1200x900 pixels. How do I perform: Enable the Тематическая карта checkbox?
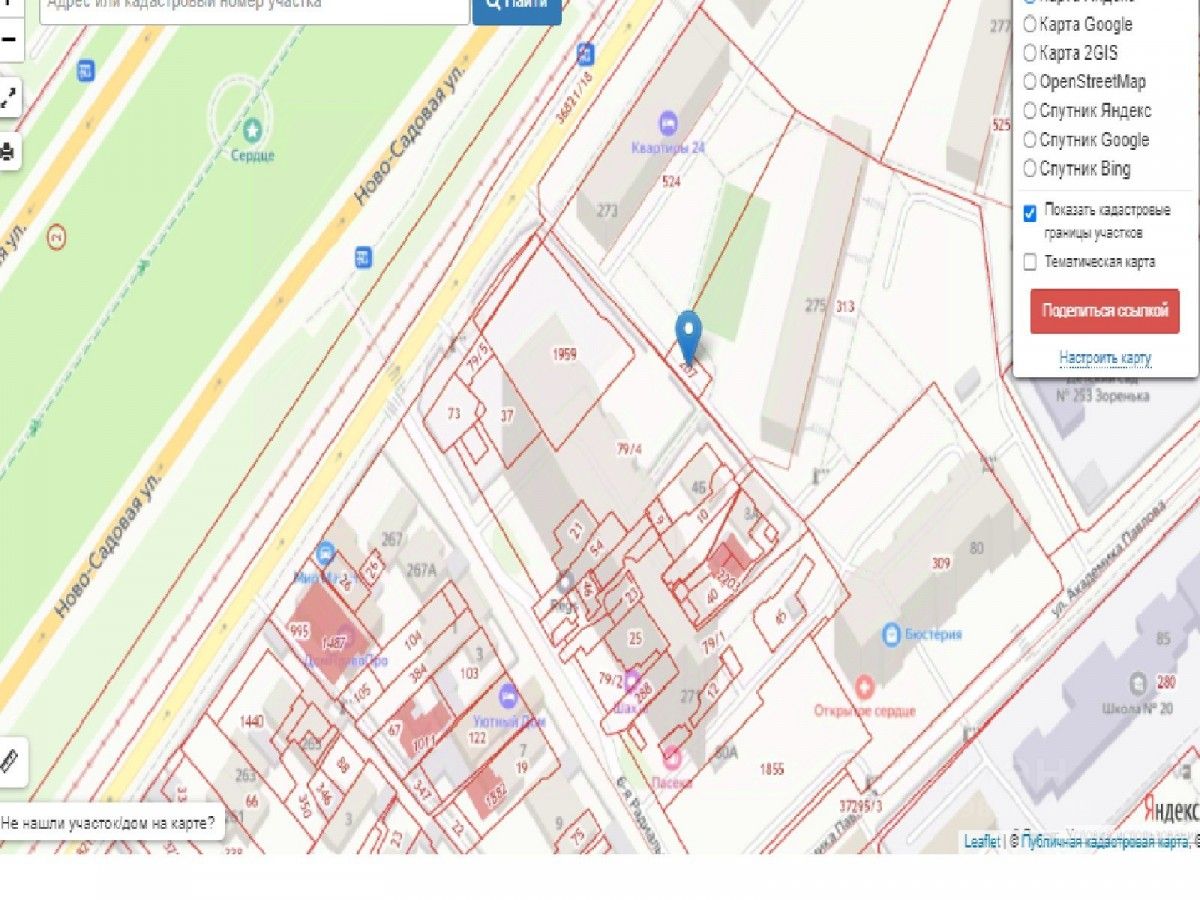(x=1030, y=262)
